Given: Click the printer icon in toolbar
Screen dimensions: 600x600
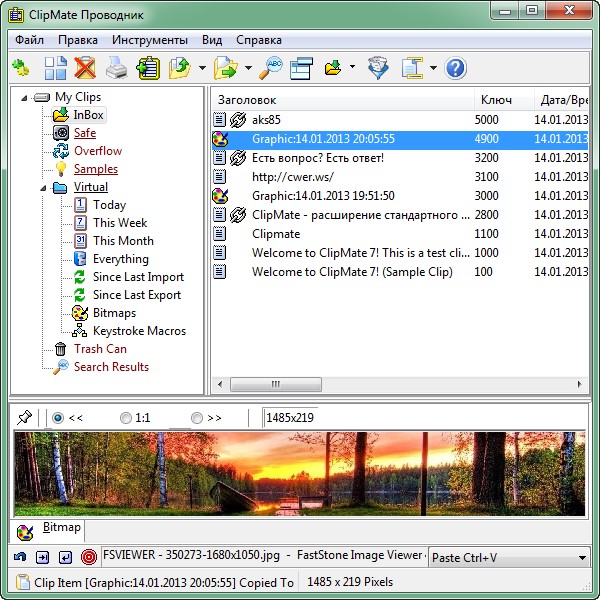Looking at the screenshot, I should tap(117, 68).
